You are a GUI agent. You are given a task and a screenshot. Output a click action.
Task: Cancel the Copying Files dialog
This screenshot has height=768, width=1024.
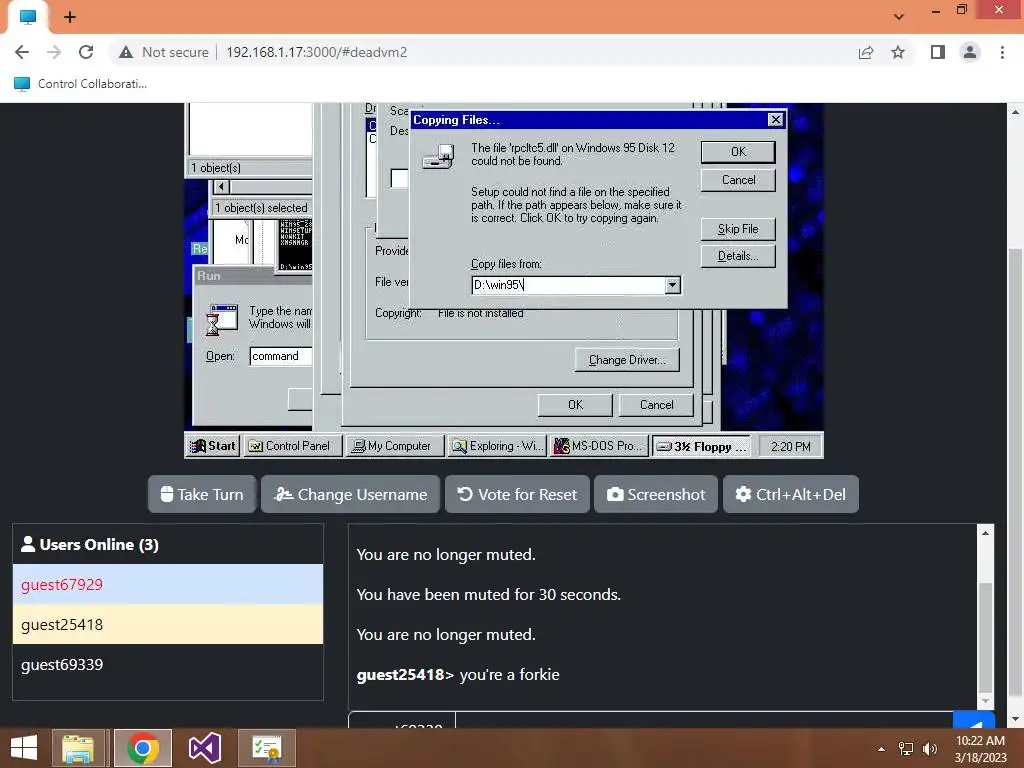(x=738, y=180)
